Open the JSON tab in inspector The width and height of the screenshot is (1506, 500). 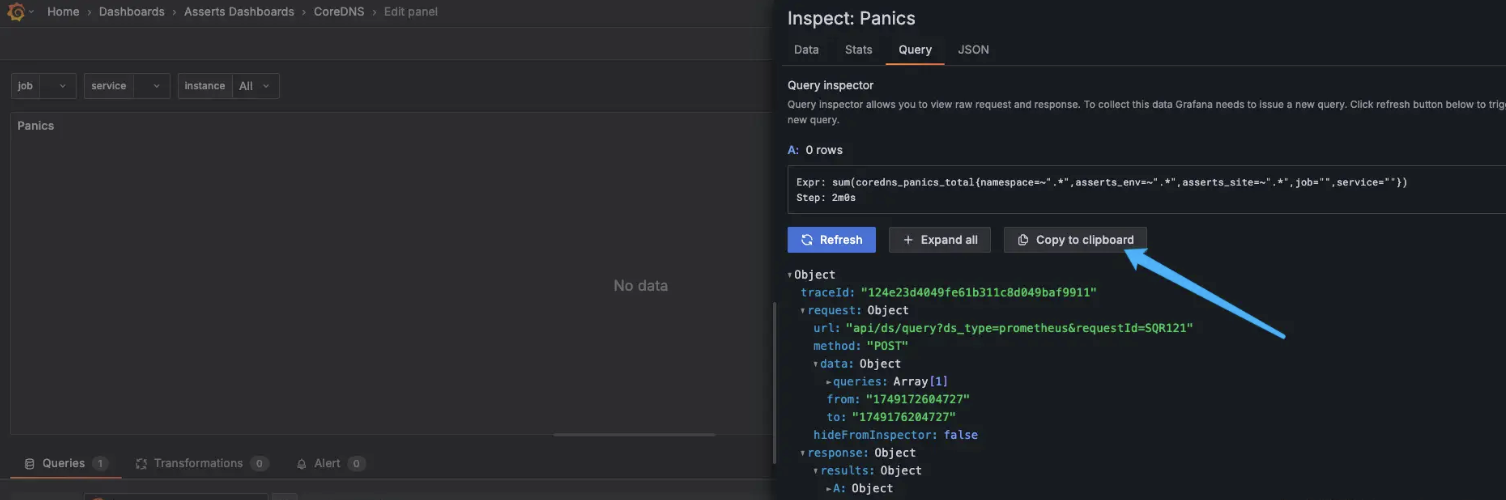point(973,50)
